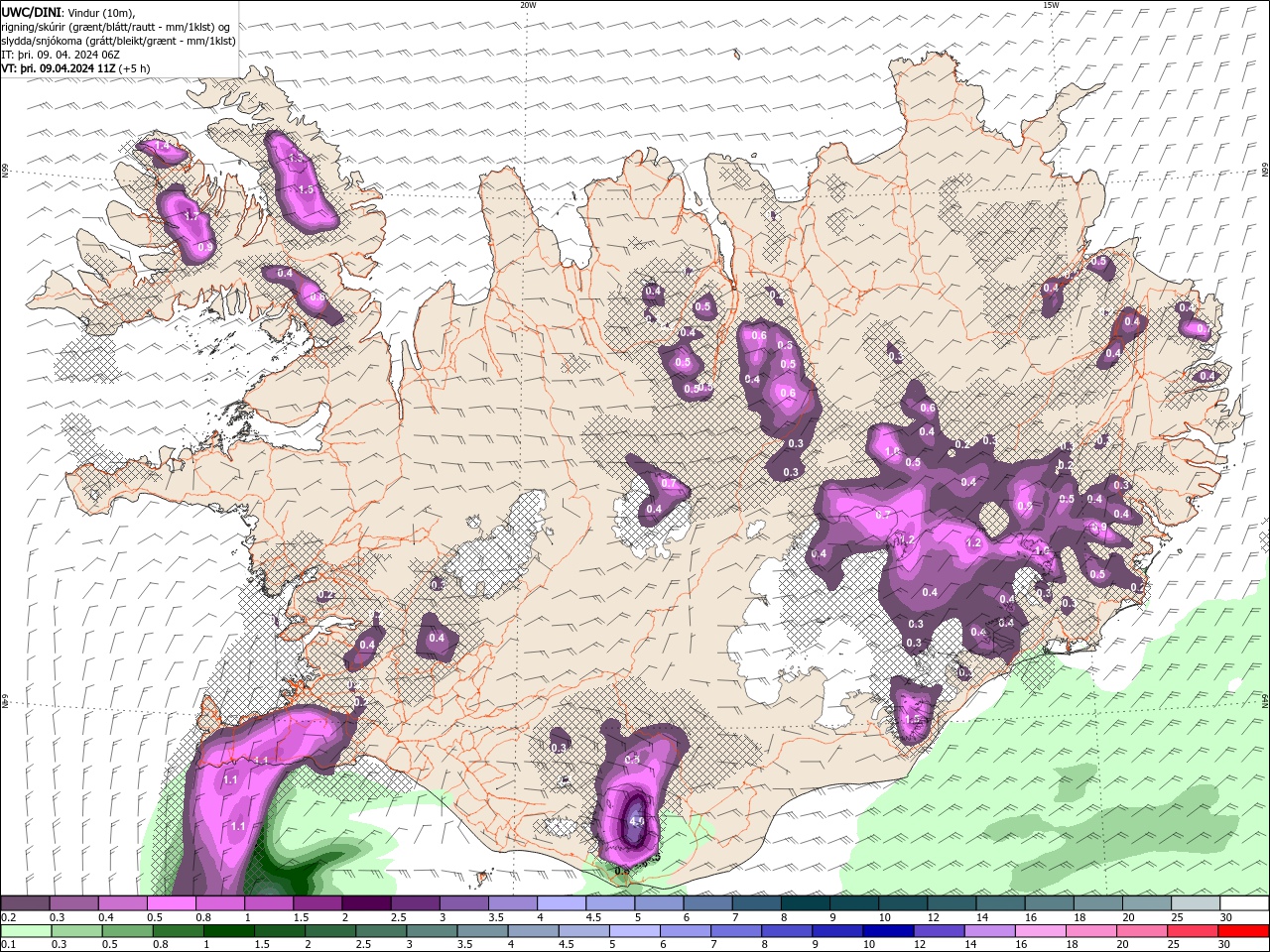Select the 12 swatch in the lower rain scale
Screen dimensions: 1270x952
pos(940,931)
